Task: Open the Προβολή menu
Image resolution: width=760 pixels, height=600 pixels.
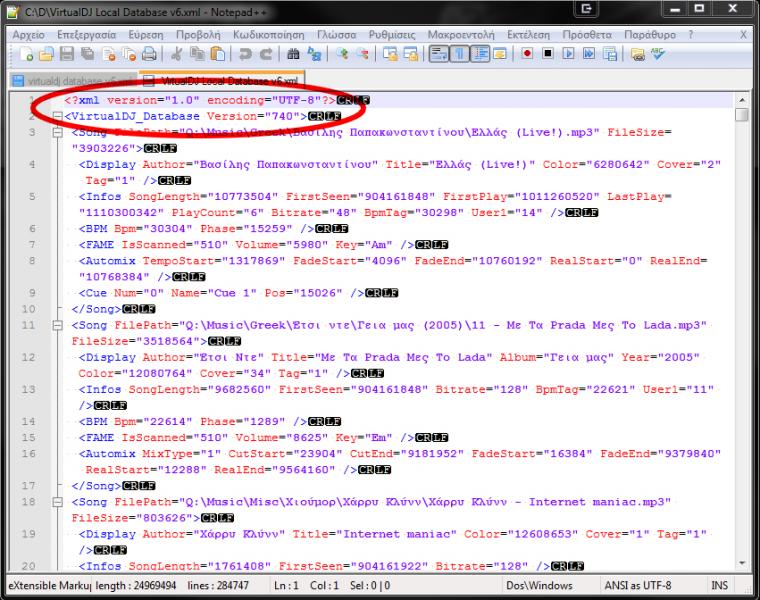Action: [198, 35]
